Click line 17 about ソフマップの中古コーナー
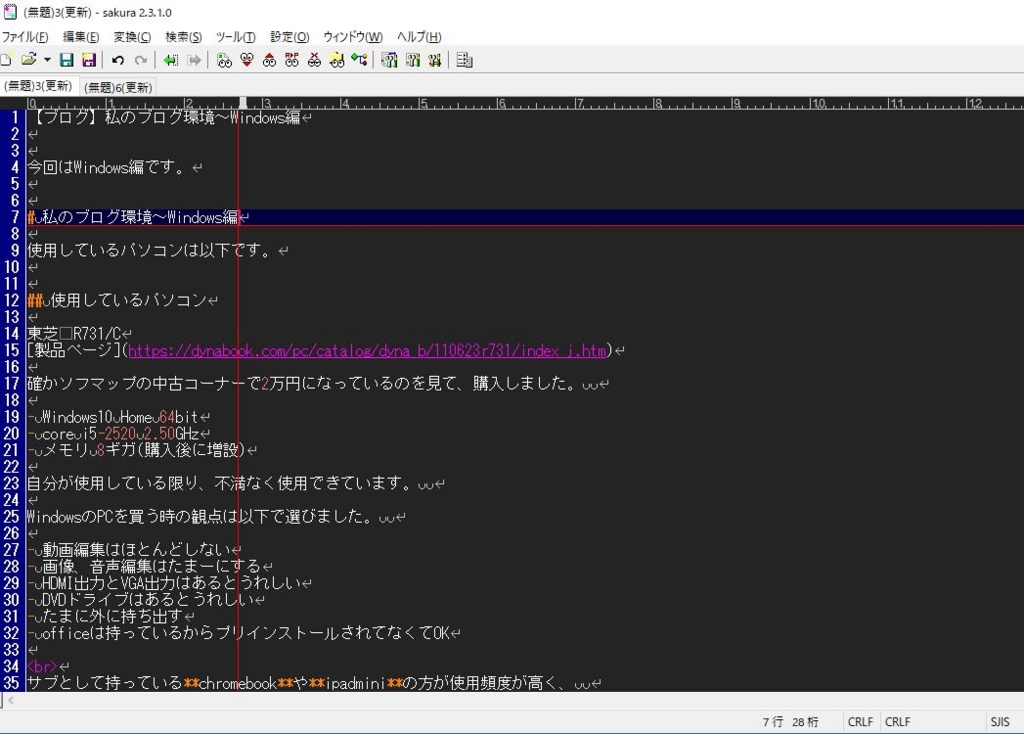This screenshot has height=734, width=1024. click(x=302, y=383)
